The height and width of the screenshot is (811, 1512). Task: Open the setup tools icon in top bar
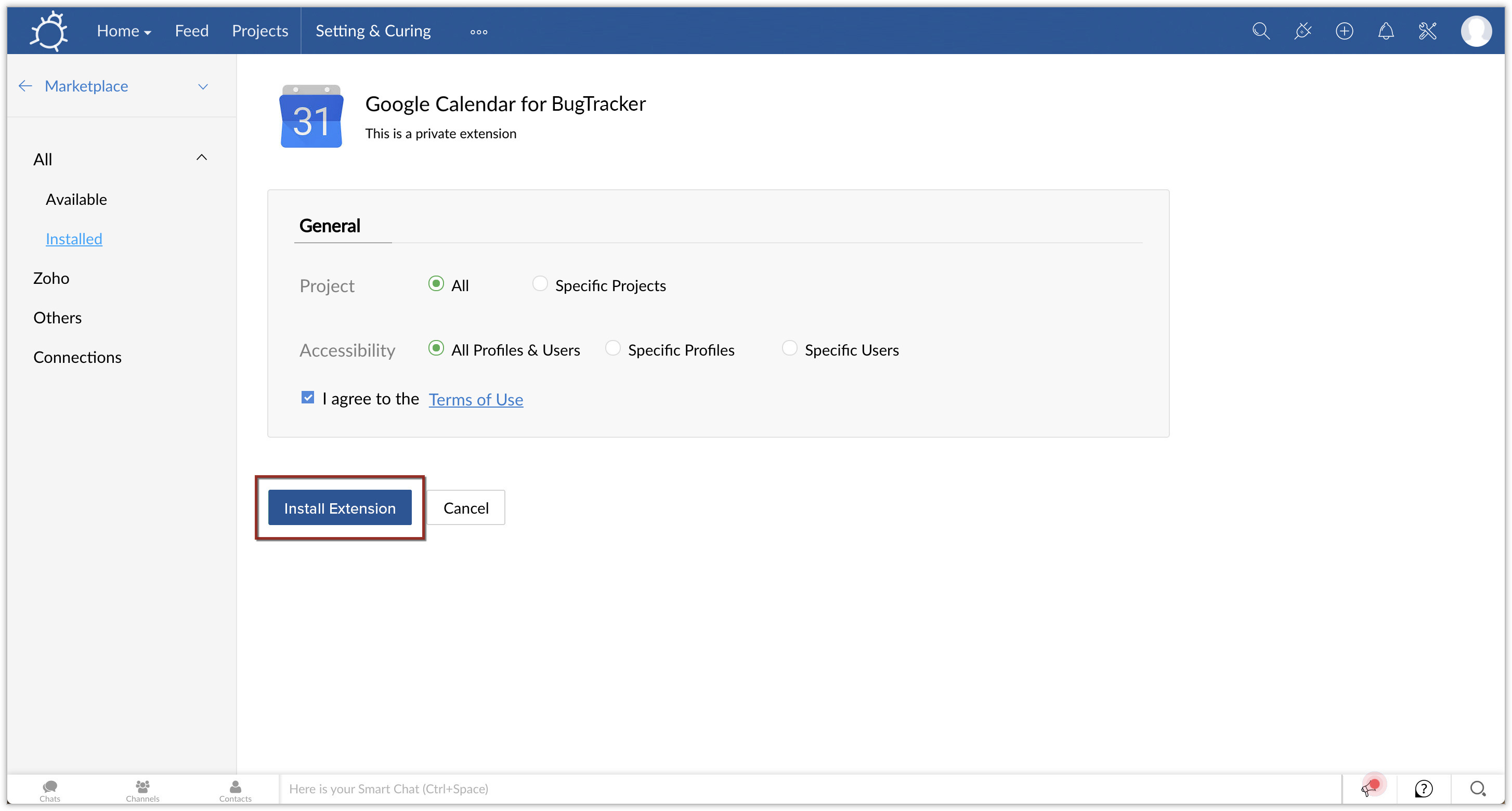point(1427,31)
